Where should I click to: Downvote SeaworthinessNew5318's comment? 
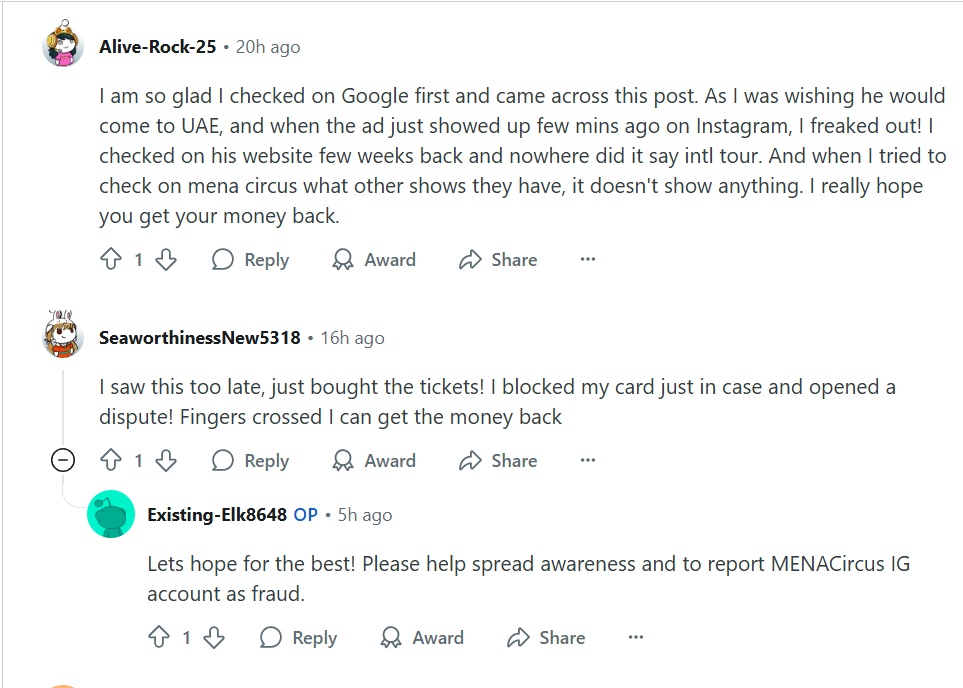tap(166, 461)
